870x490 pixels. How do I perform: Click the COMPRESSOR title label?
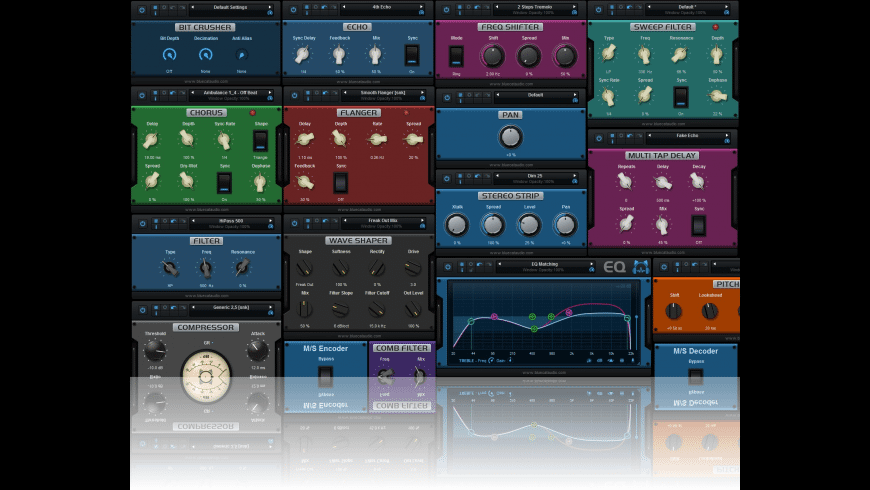click(205, 327)
